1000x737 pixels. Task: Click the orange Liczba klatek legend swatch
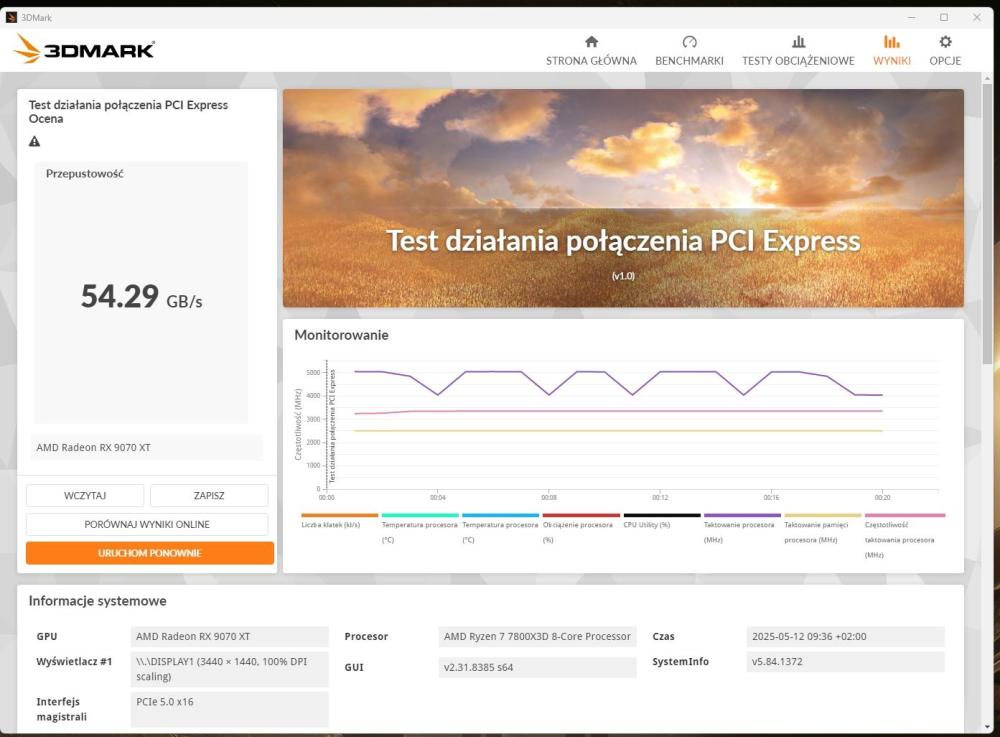pos(340,516)
